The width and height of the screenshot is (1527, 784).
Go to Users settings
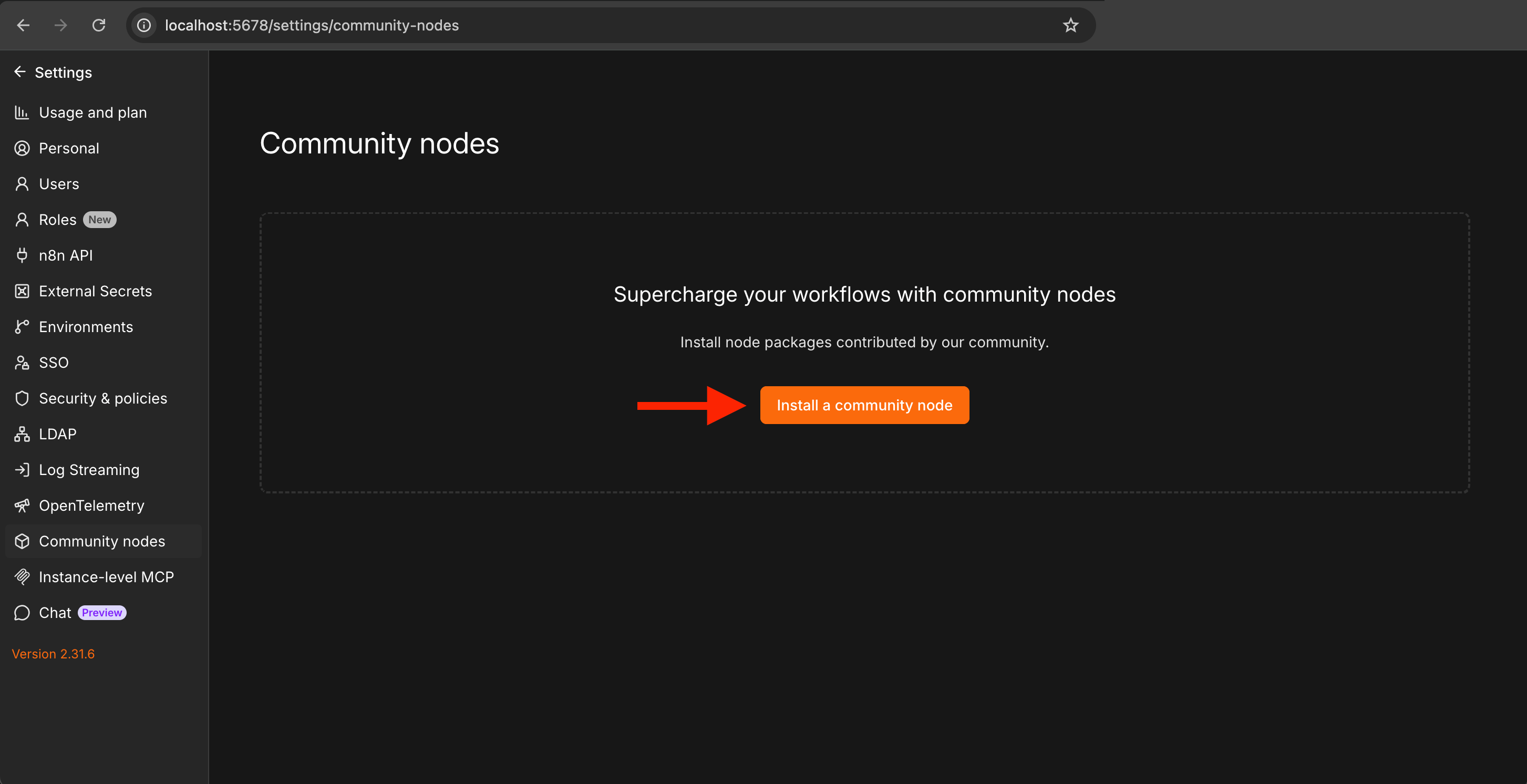click(x=104, y=184)
